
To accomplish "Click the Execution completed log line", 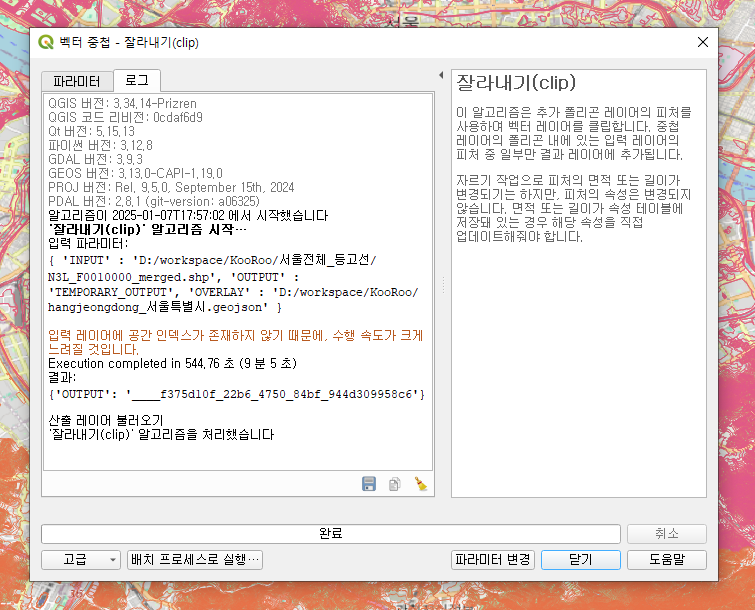I will click(172, 364).
